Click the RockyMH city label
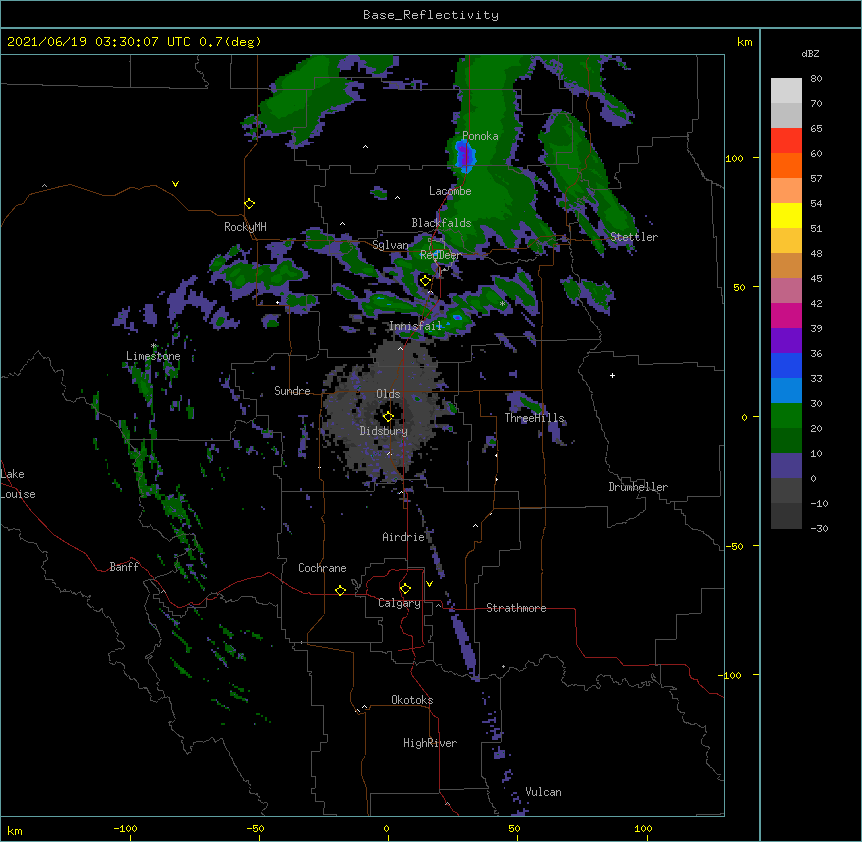This screenshot has width=862, height=842. (x=245, y=227)
